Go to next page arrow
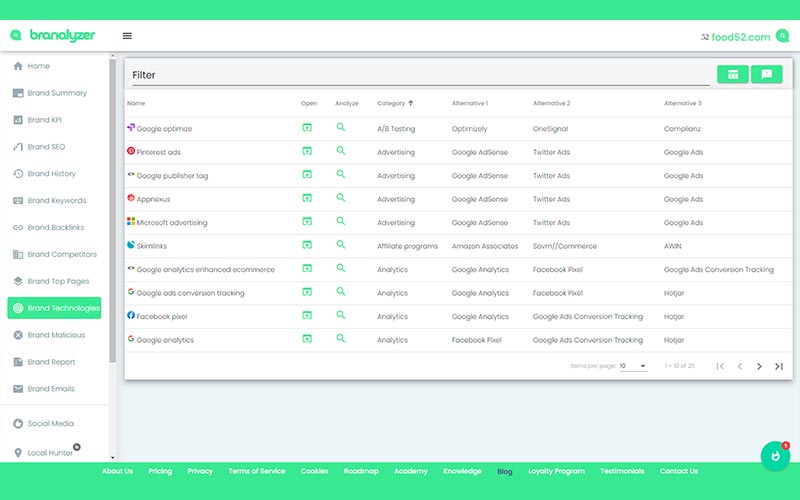 (759, 366)
